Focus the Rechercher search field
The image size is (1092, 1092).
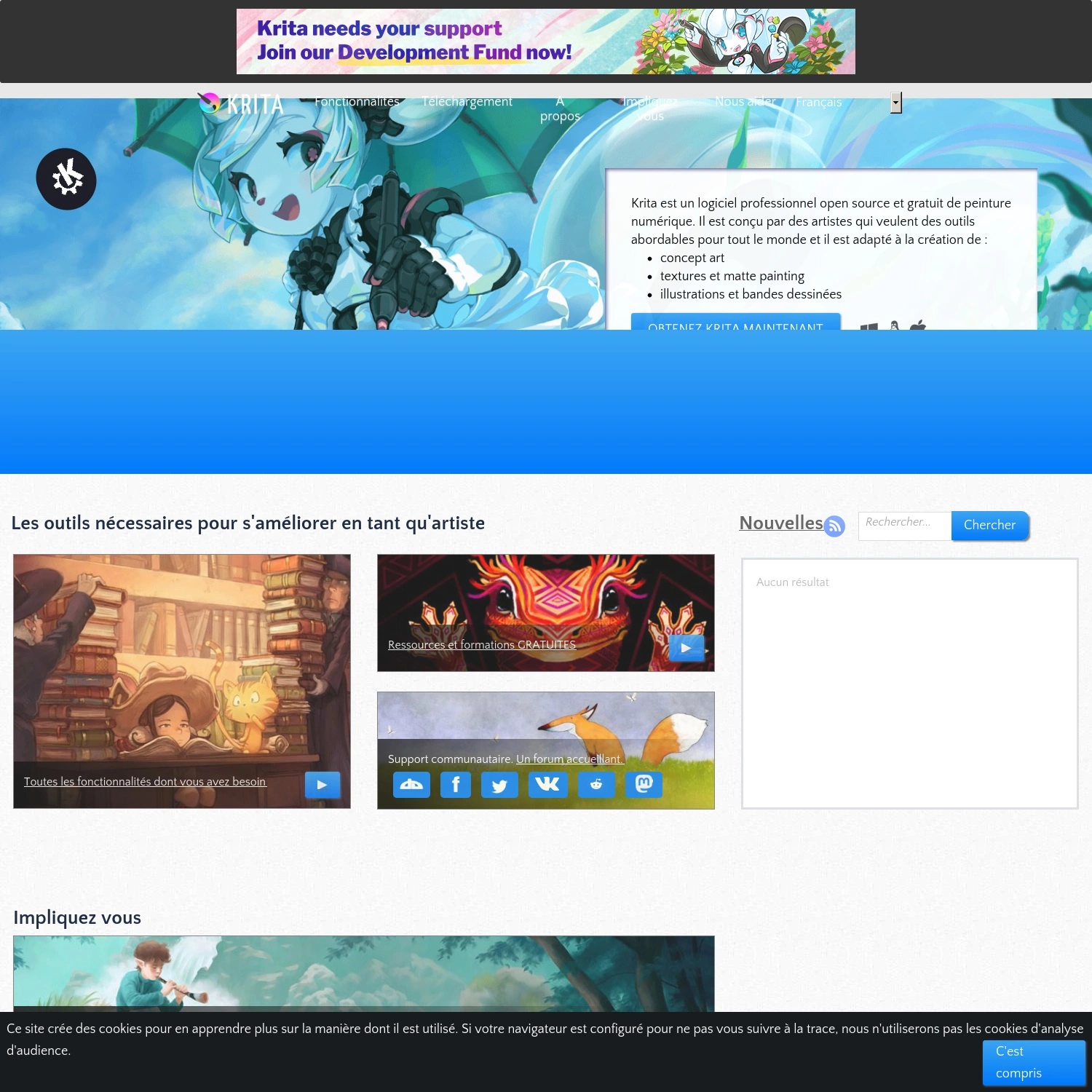(x=905, y=526)
